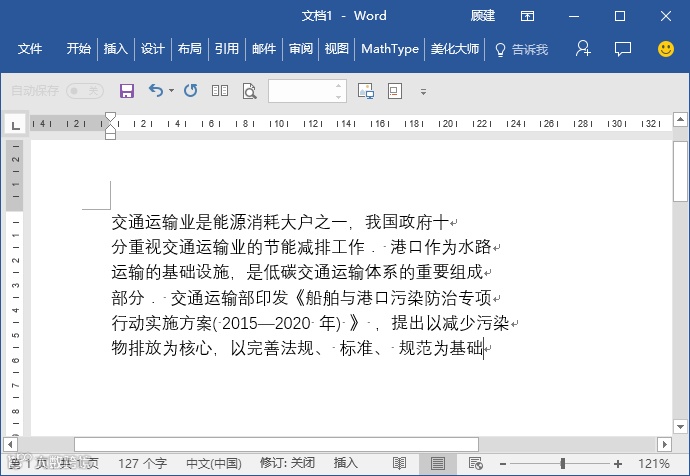Select the 引用 tab
This screenshot has height=476, width=690.
(226, 49)
